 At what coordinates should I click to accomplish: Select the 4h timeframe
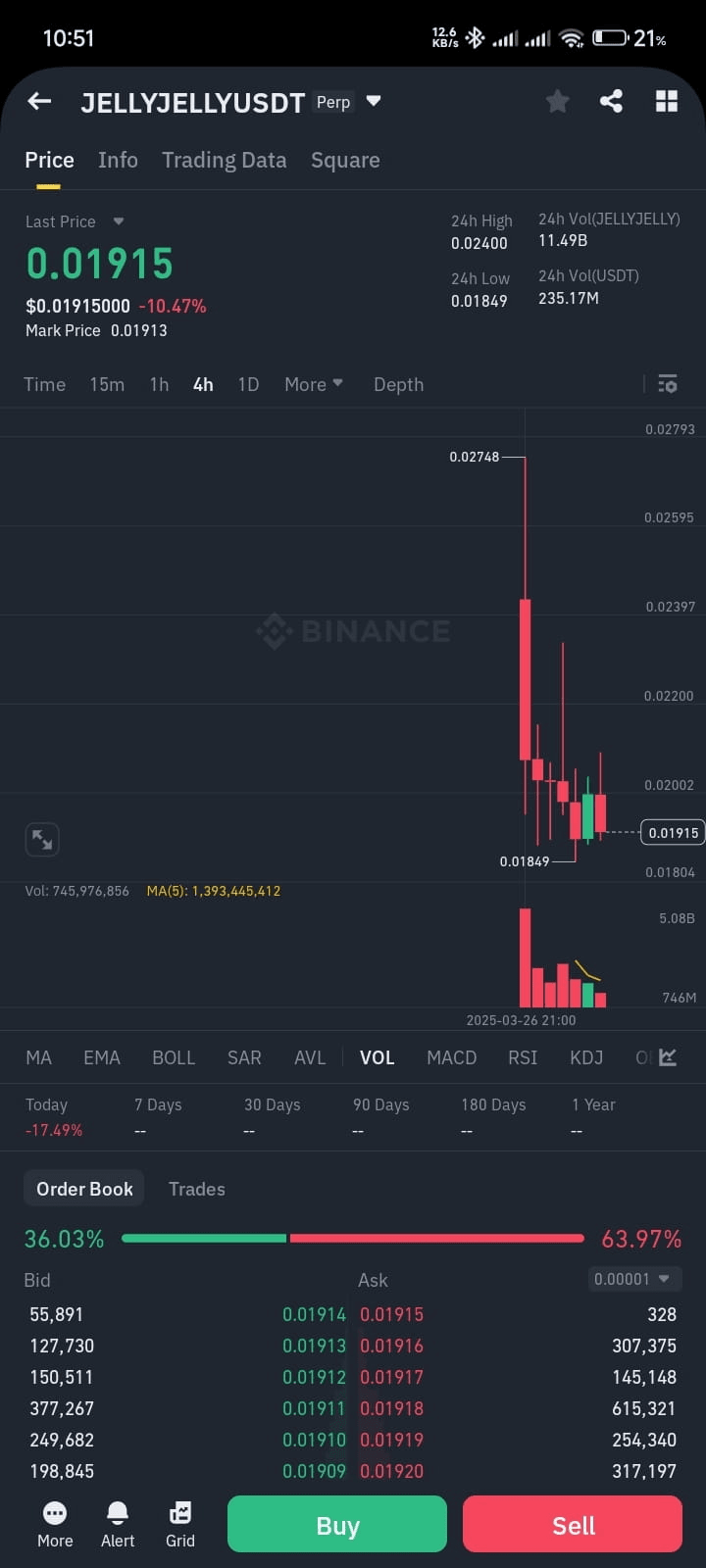(x=203, y=384)
